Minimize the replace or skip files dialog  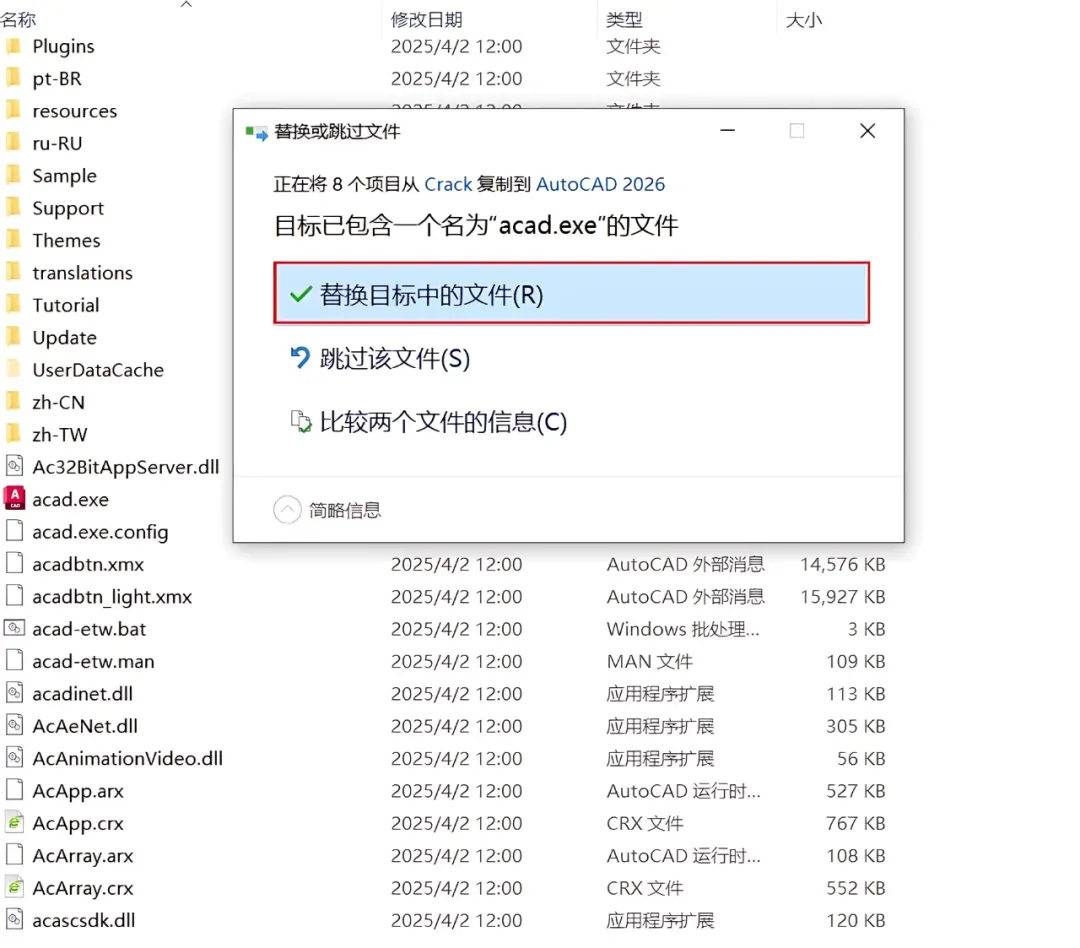pos(727,131)
